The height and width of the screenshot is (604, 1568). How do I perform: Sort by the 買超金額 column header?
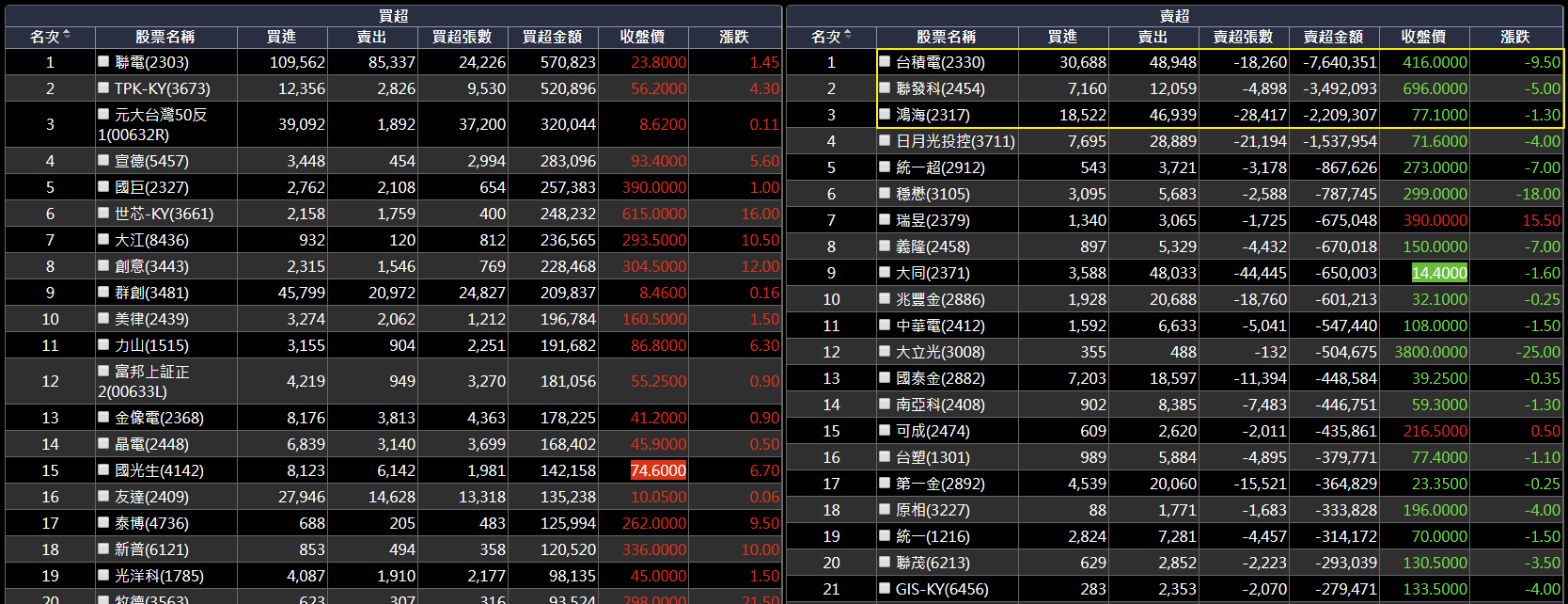pyautogui.click(x=553, y=37)
